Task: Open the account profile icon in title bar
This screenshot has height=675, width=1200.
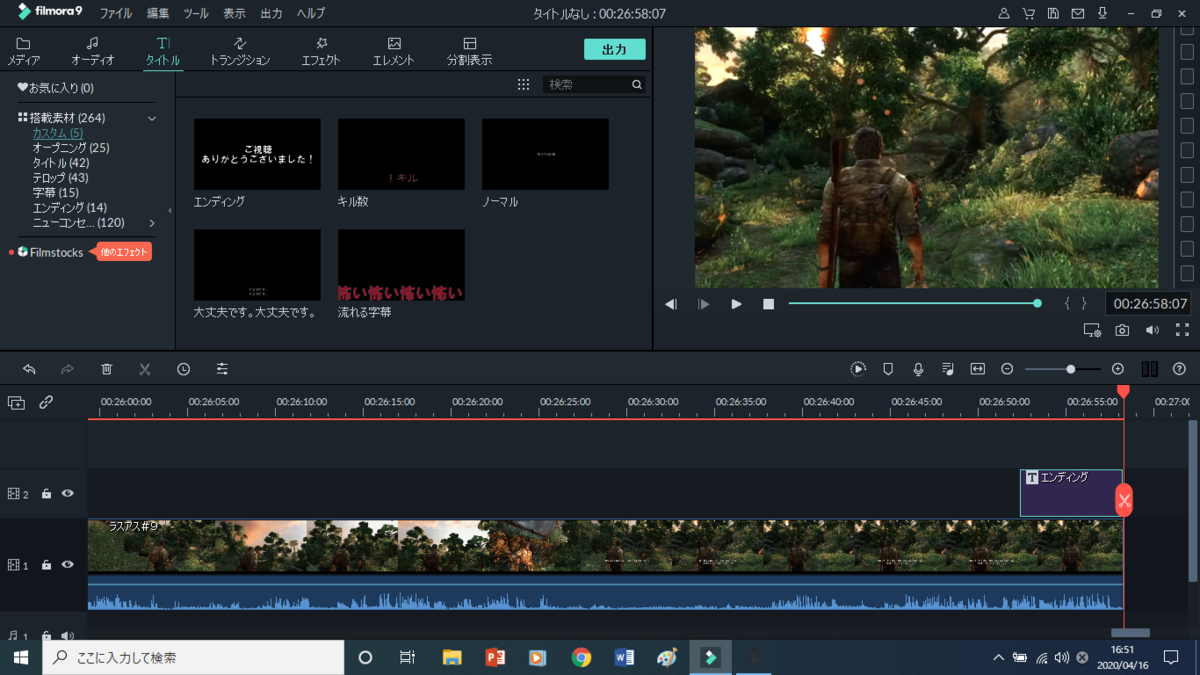Action: click(1004, 14)
